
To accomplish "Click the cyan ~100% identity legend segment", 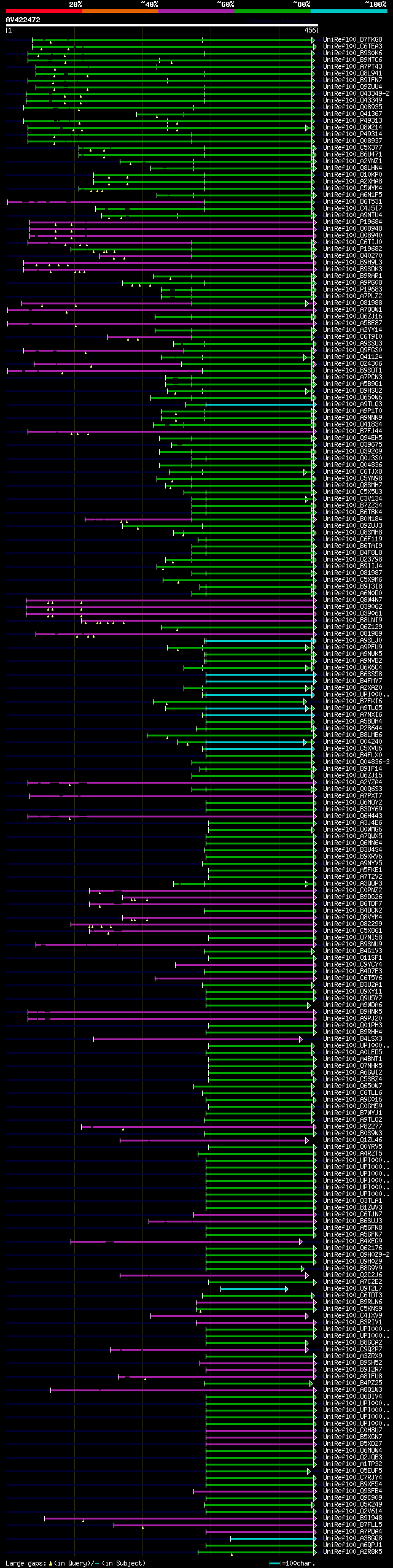I will point(349,11).
